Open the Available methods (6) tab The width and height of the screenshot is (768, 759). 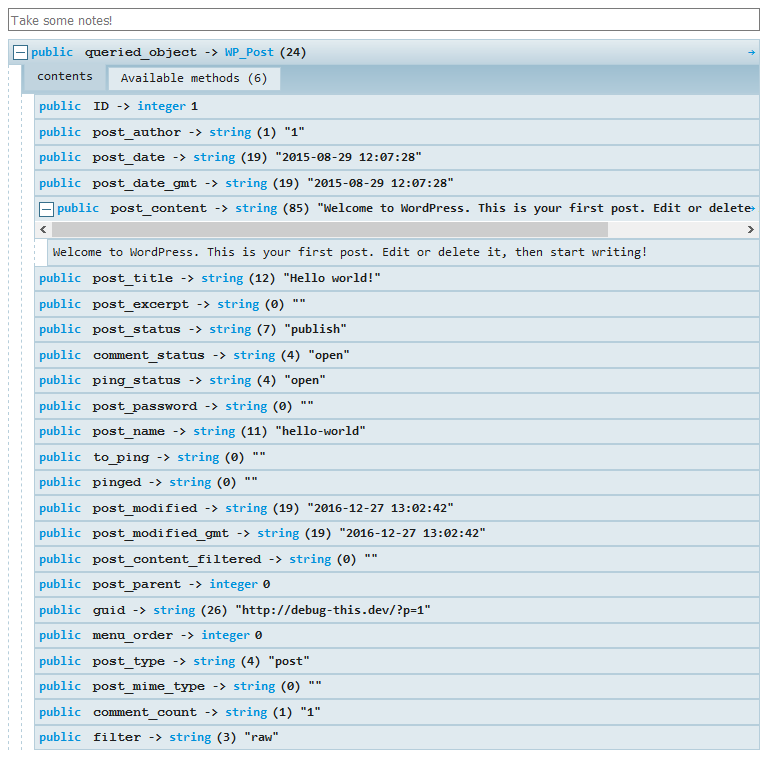(x=194, y=78)
